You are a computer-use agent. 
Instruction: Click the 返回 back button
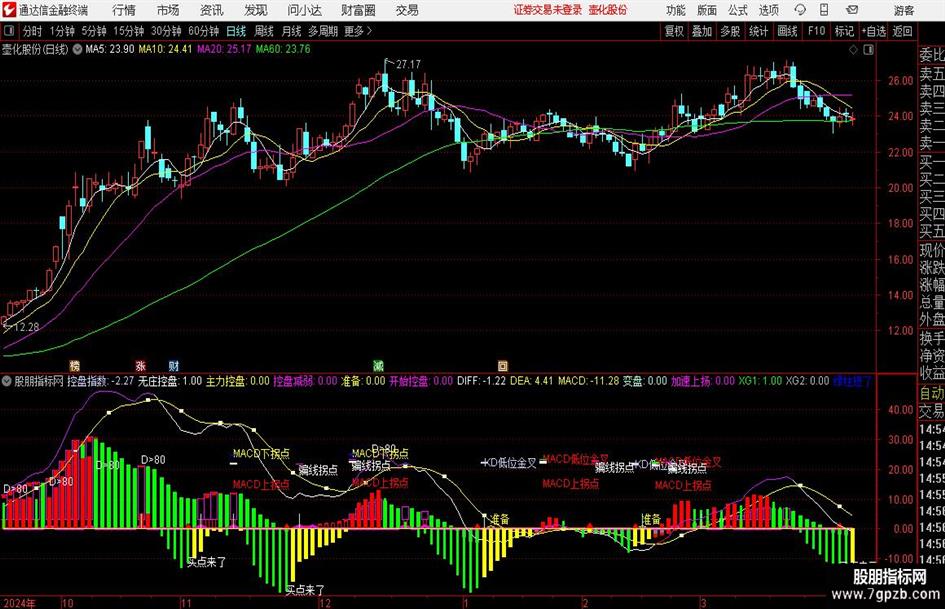point(902,31)
